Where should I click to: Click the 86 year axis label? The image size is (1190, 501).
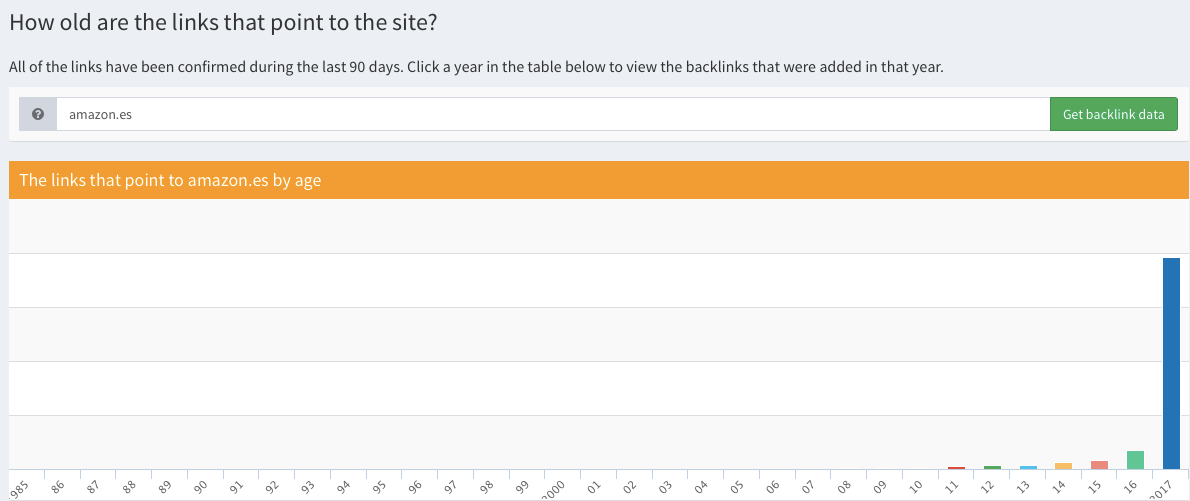(x=57, y=487)
